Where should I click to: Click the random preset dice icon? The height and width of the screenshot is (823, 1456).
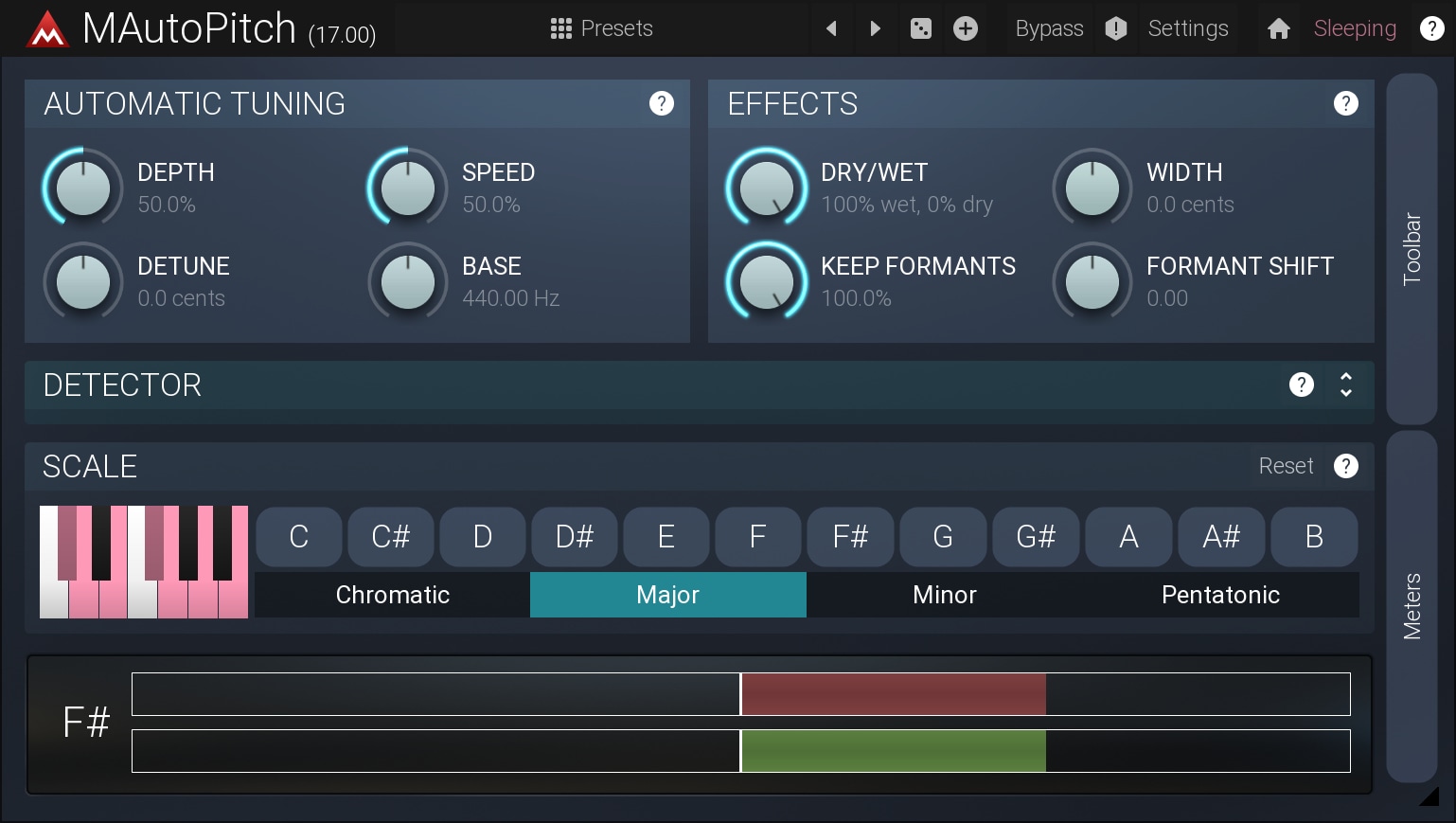point(920,28)
